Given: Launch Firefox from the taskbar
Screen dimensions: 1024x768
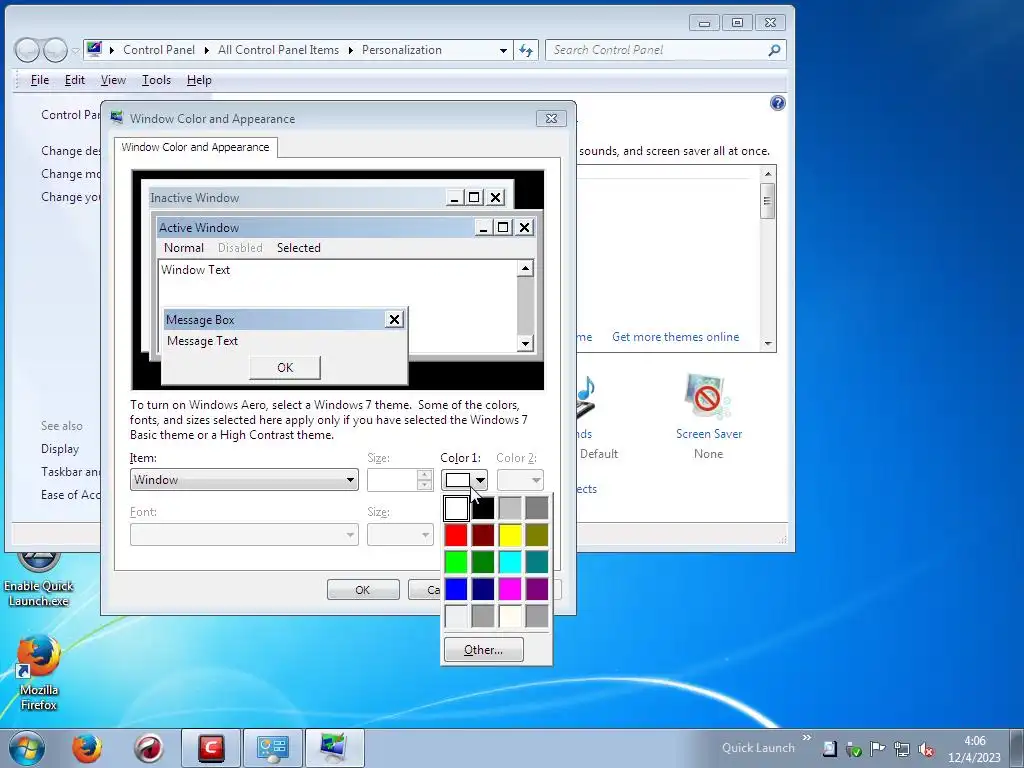Looking at the screenshot, I should tap(87, 748).
